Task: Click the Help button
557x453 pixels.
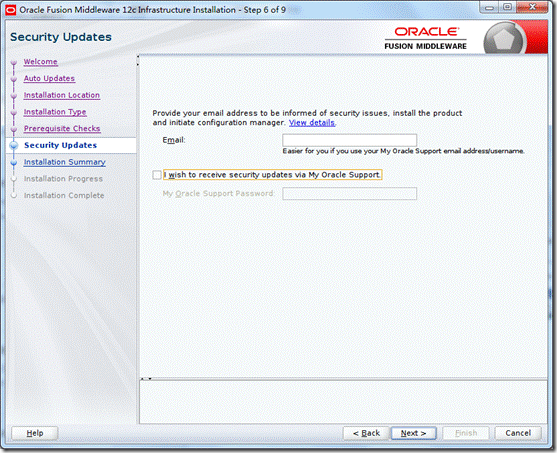Action: coord(35,433)
